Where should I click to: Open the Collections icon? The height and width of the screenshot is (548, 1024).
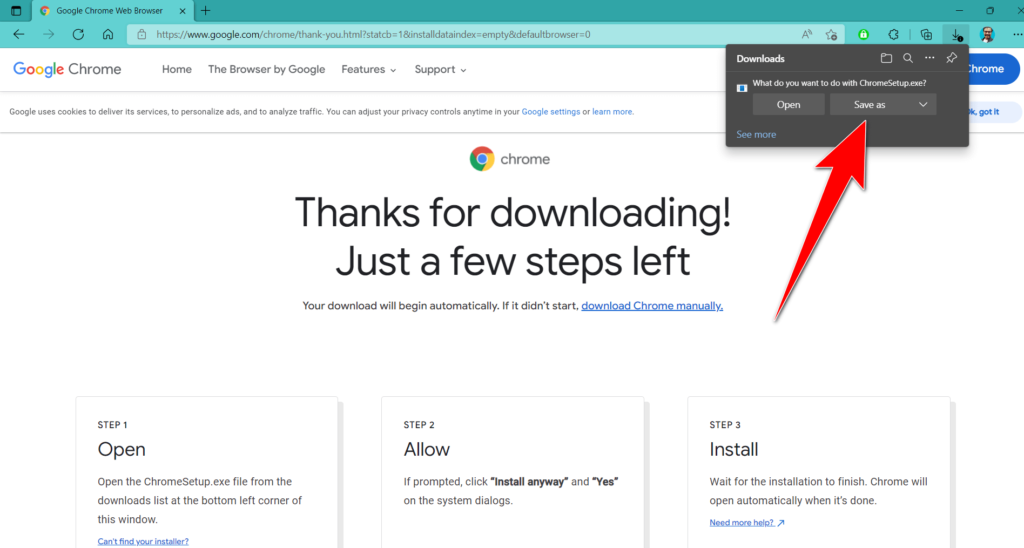(x=926, y=35)
